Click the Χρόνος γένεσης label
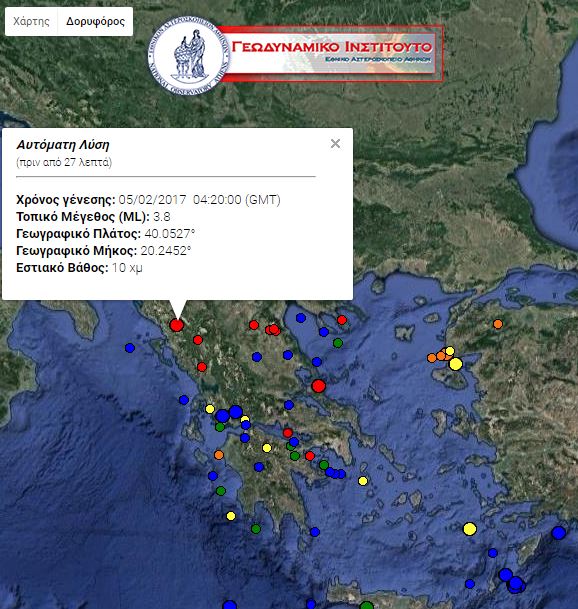Image resolution: width=578 pixels, height=609 pixels. (x=66, y=200)
